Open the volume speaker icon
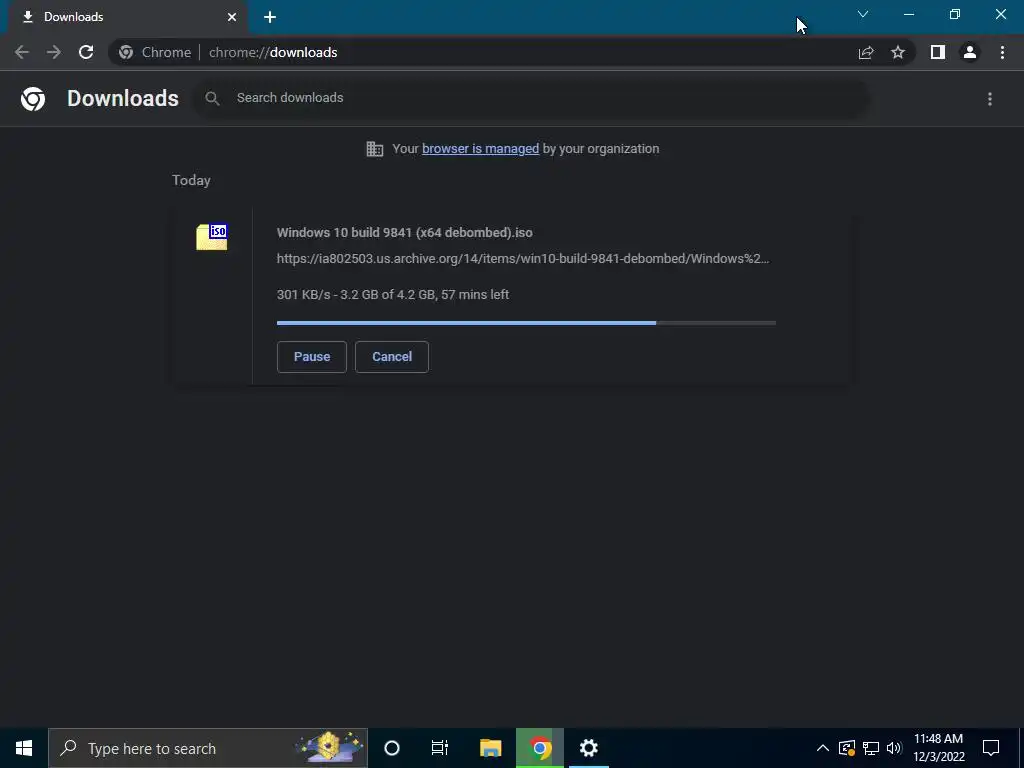This screenshot has height=768, width=1024. click(894, 748)
